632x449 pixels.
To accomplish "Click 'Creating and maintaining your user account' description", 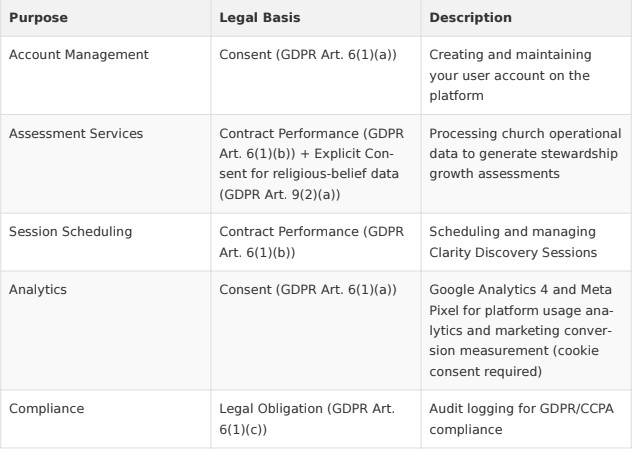I will coord(510,75).
